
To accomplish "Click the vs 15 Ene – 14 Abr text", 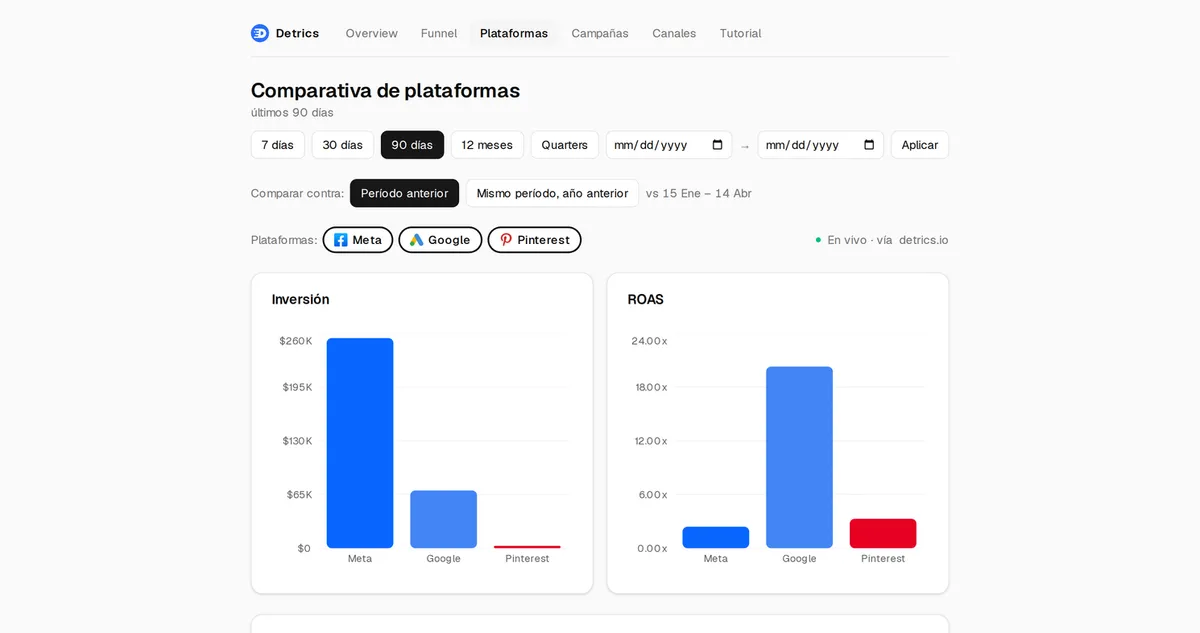I will click(699, 193).
